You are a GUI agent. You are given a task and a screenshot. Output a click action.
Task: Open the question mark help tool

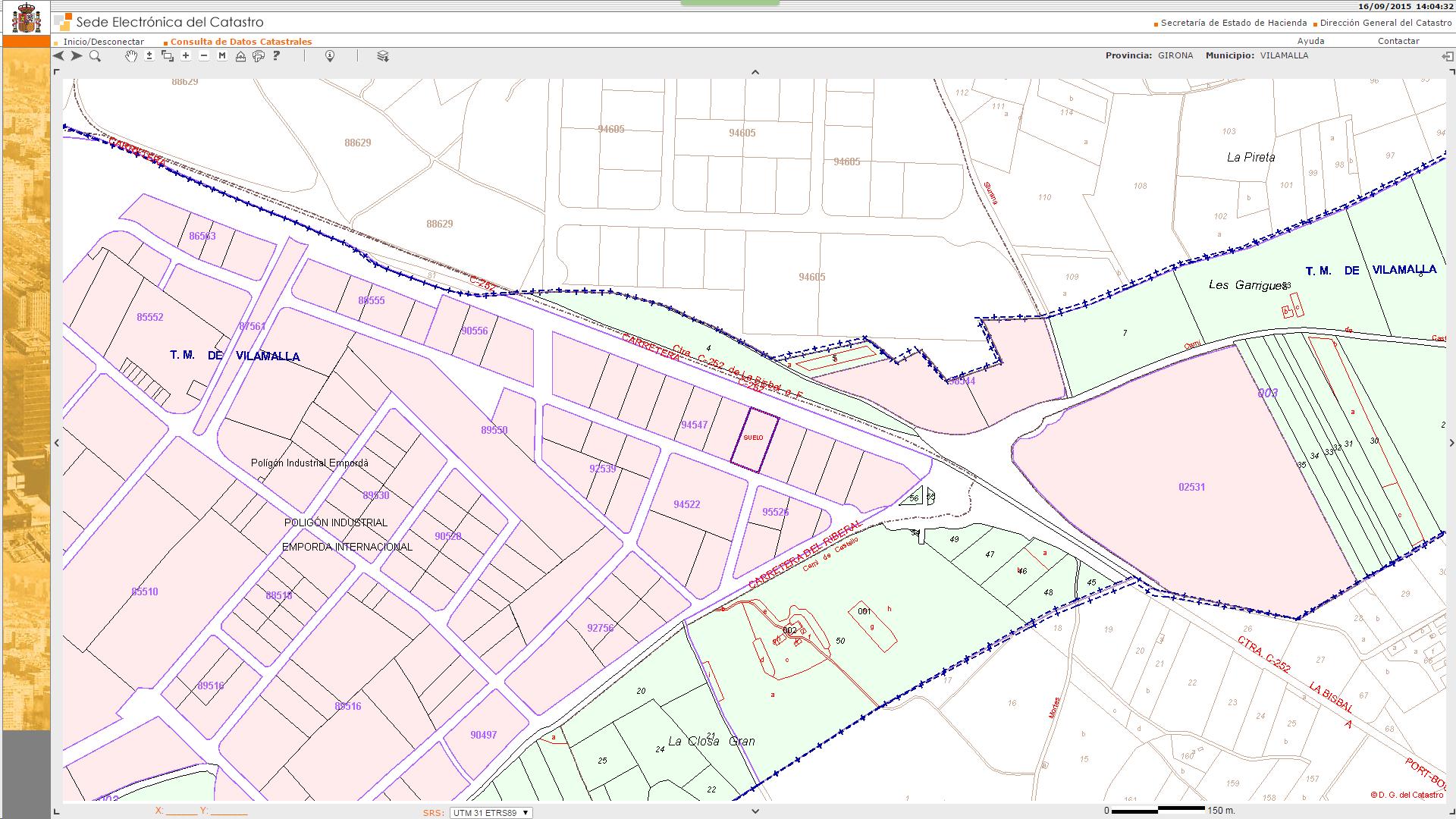(277, 56)
